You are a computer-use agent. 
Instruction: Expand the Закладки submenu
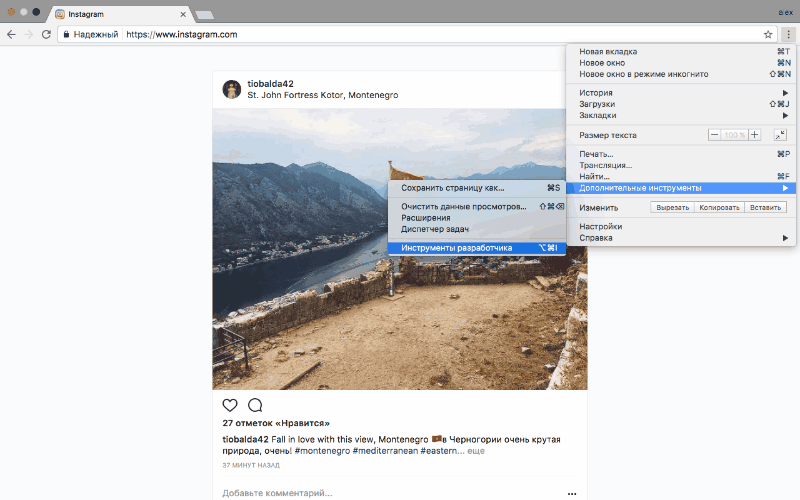pyautogui.click(x=681, y=115)
